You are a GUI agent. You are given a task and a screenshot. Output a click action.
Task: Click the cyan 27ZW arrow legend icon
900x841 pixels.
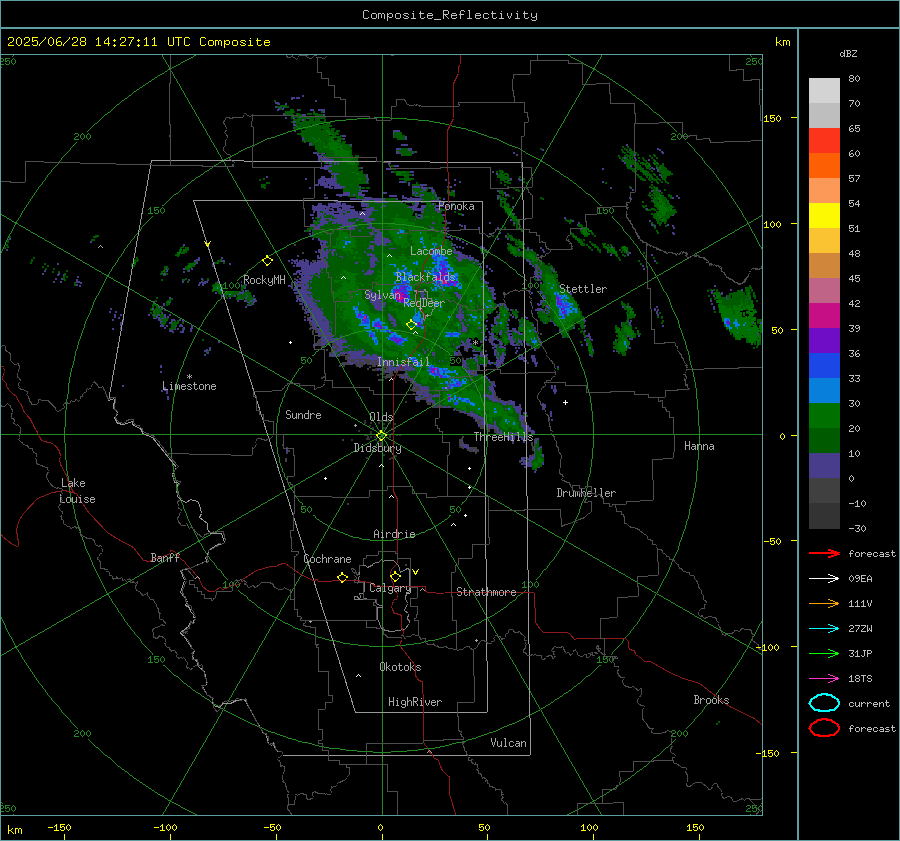pos(824,629)
